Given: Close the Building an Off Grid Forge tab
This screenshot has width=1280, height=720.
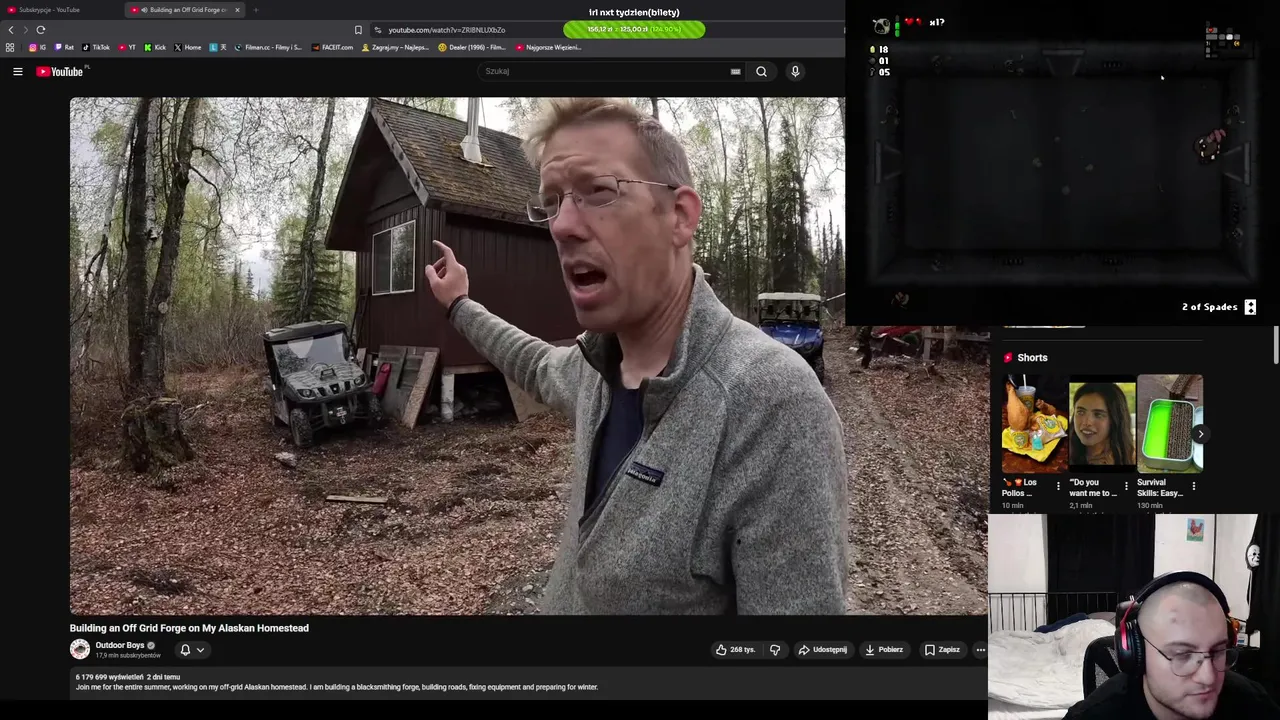Looking at the screenshot, I should [x=237, y=10].
